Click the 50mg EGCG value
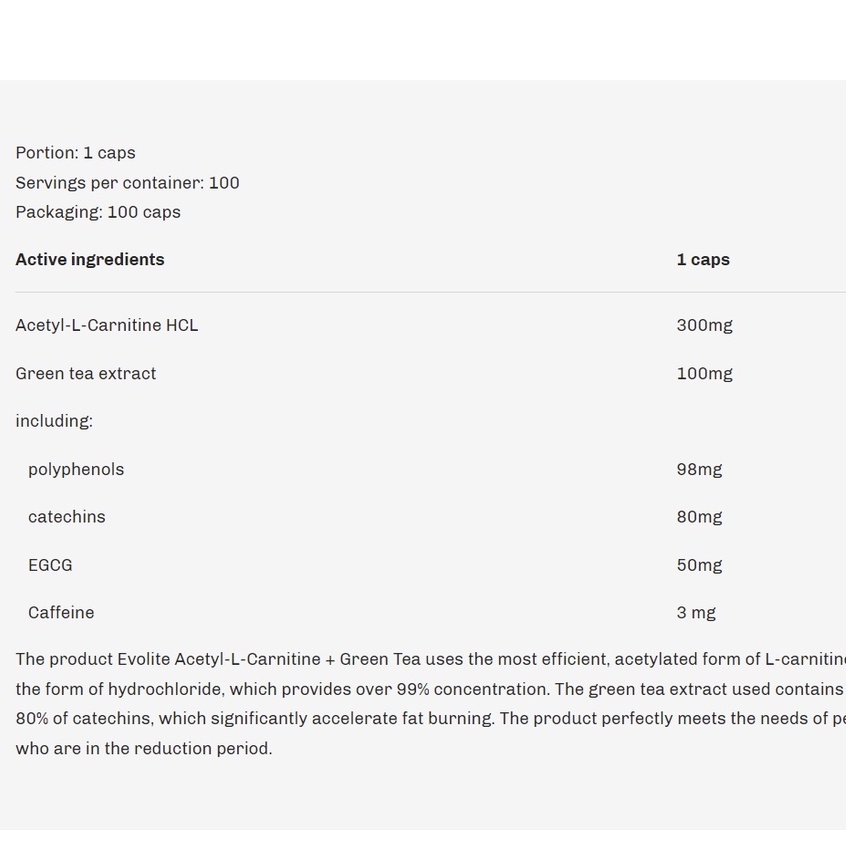Image resolution: width=846 pixels, height=846 pixels. tap(699, 565)
